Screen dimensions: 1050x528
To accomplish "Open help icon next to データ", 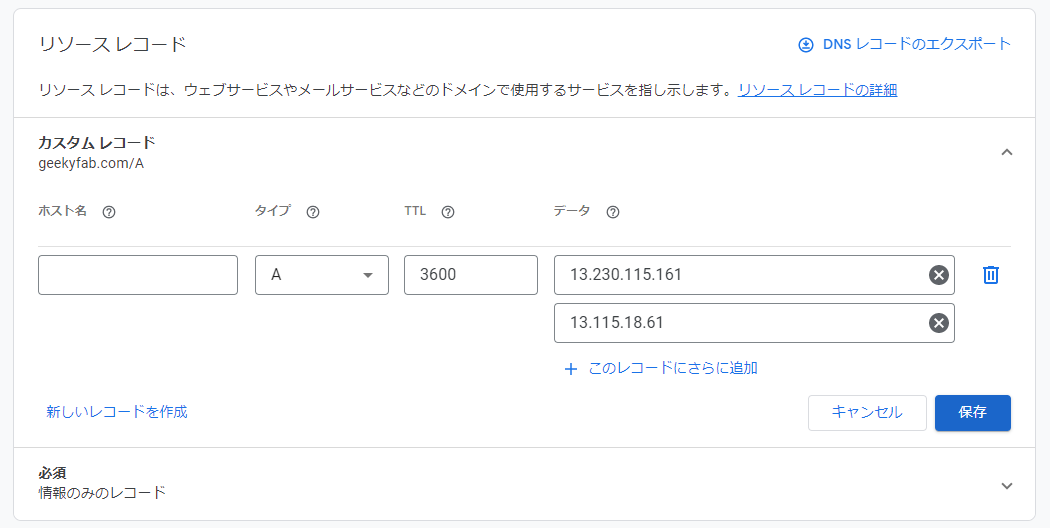I will (x=613, y=212).
